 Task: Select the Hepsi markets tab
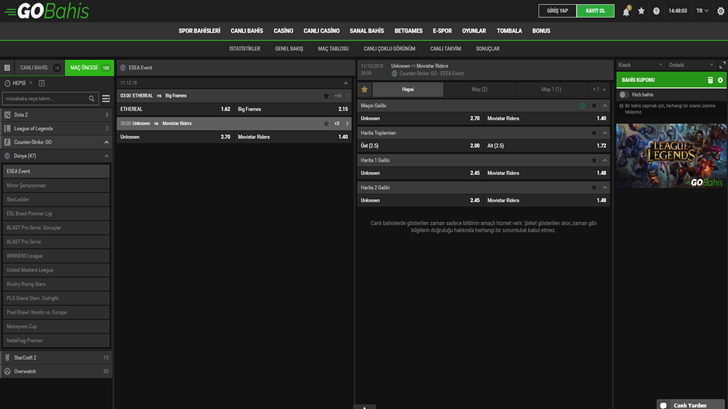coord(408,89)
